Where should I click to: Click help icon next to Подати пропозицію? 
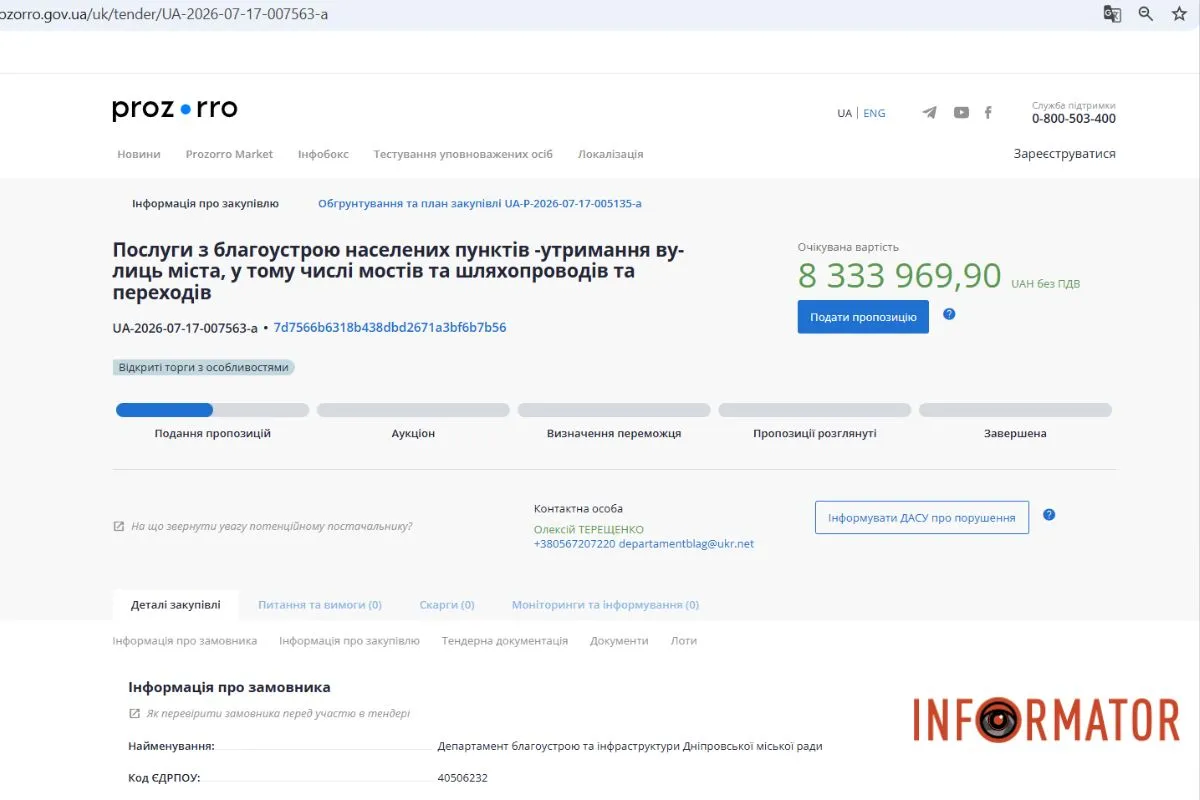949,314
